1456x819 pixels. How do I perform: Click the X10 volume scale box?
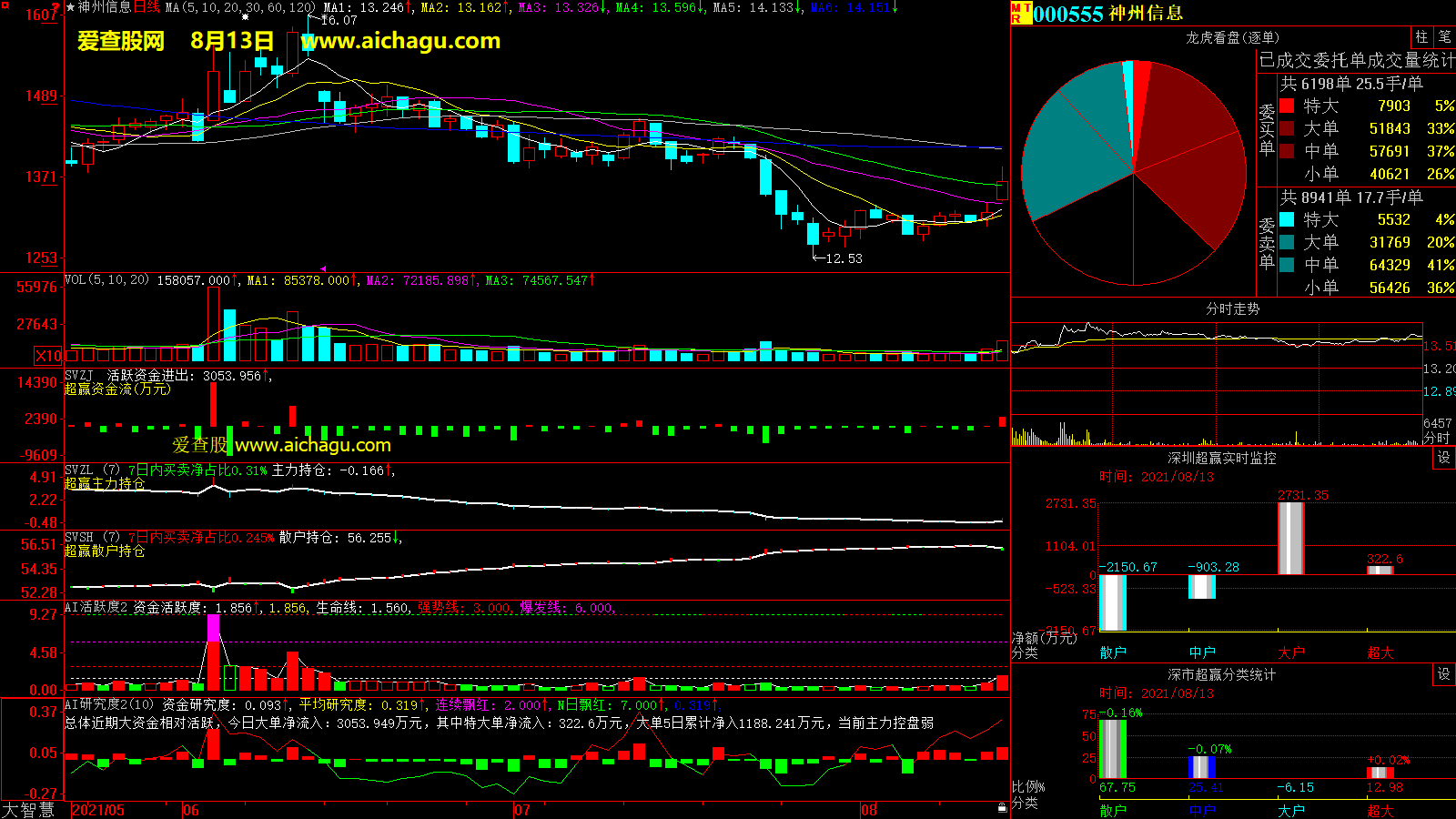pos(48,356)
